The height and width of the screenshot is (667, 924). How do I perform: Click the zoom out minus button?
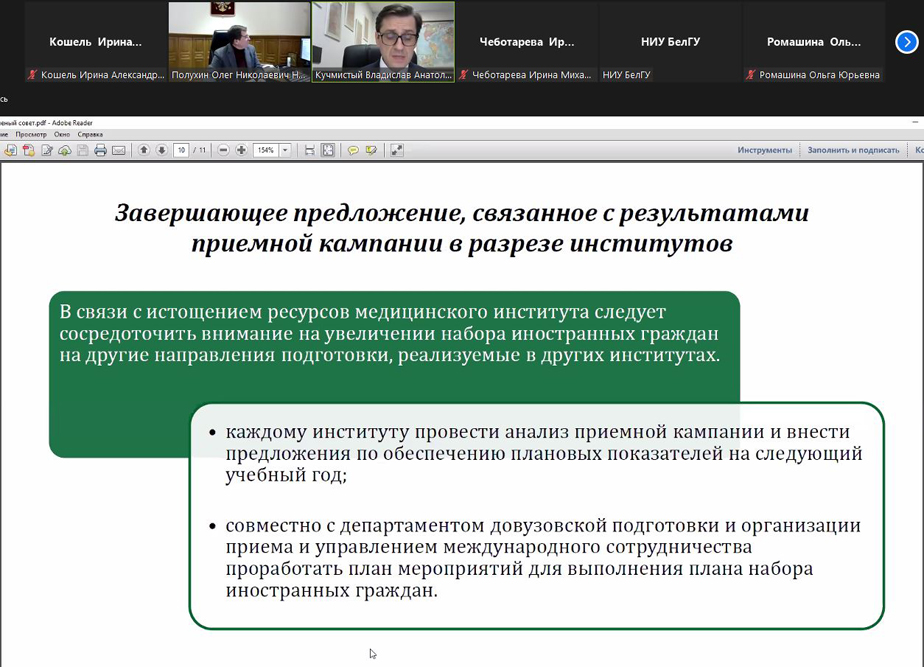point(224,150)
